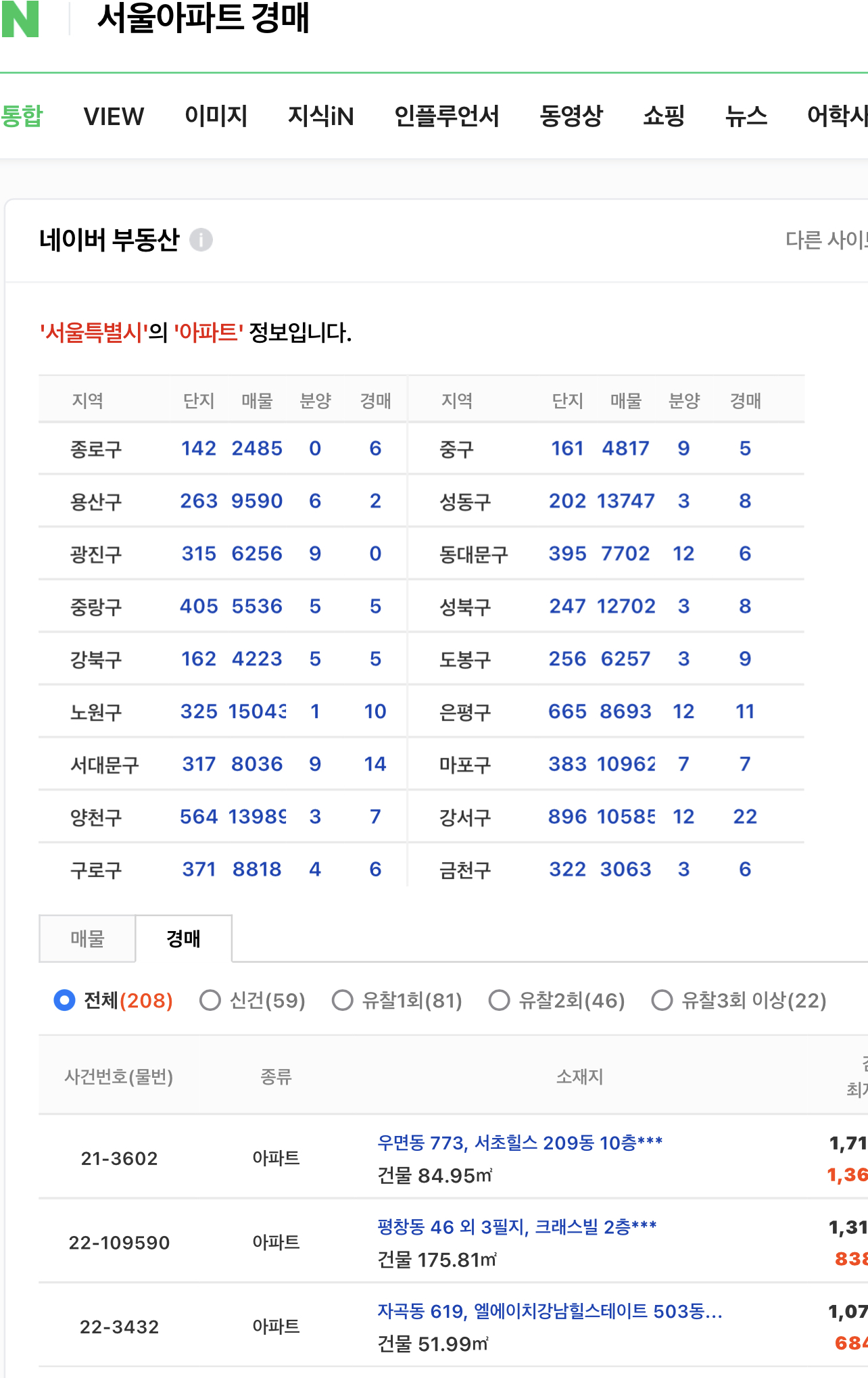Click case number 22-109590

coord(120,1243)
